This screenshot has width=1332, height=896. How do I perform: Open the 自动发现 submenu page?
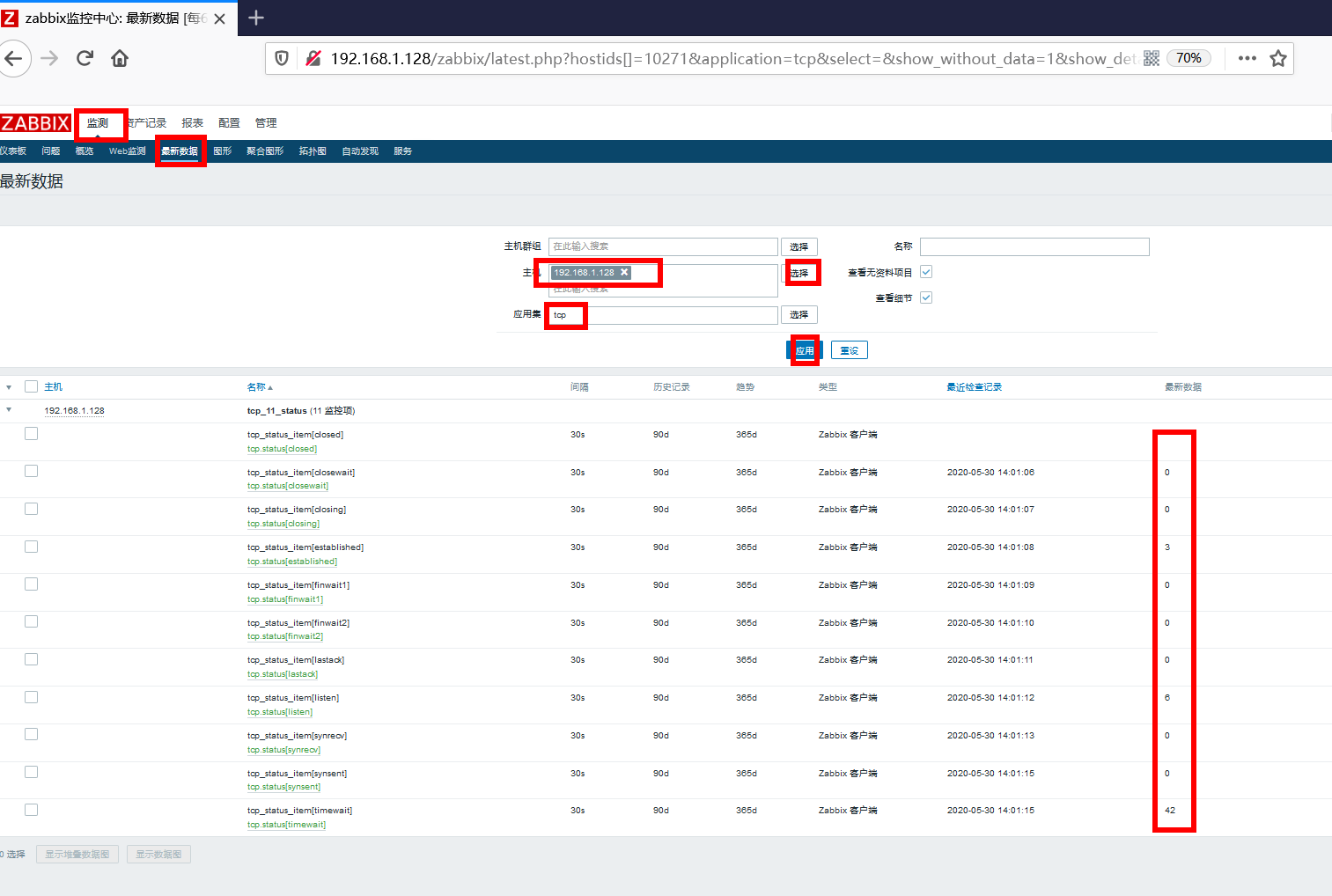360,151
